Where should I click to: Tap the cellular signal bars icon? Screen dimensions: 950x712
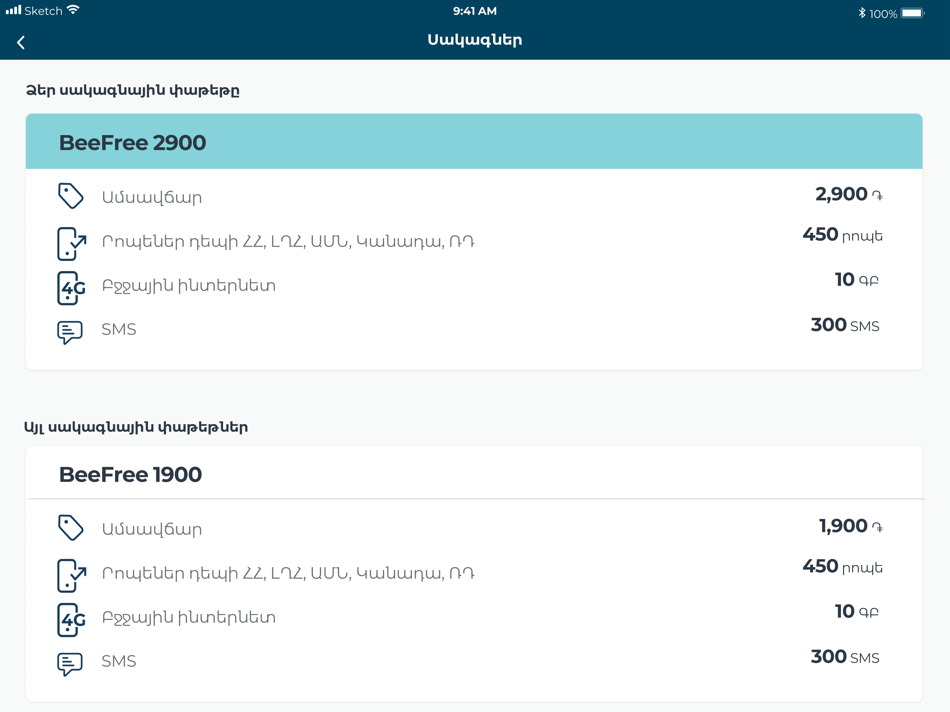tap(13, 10)
